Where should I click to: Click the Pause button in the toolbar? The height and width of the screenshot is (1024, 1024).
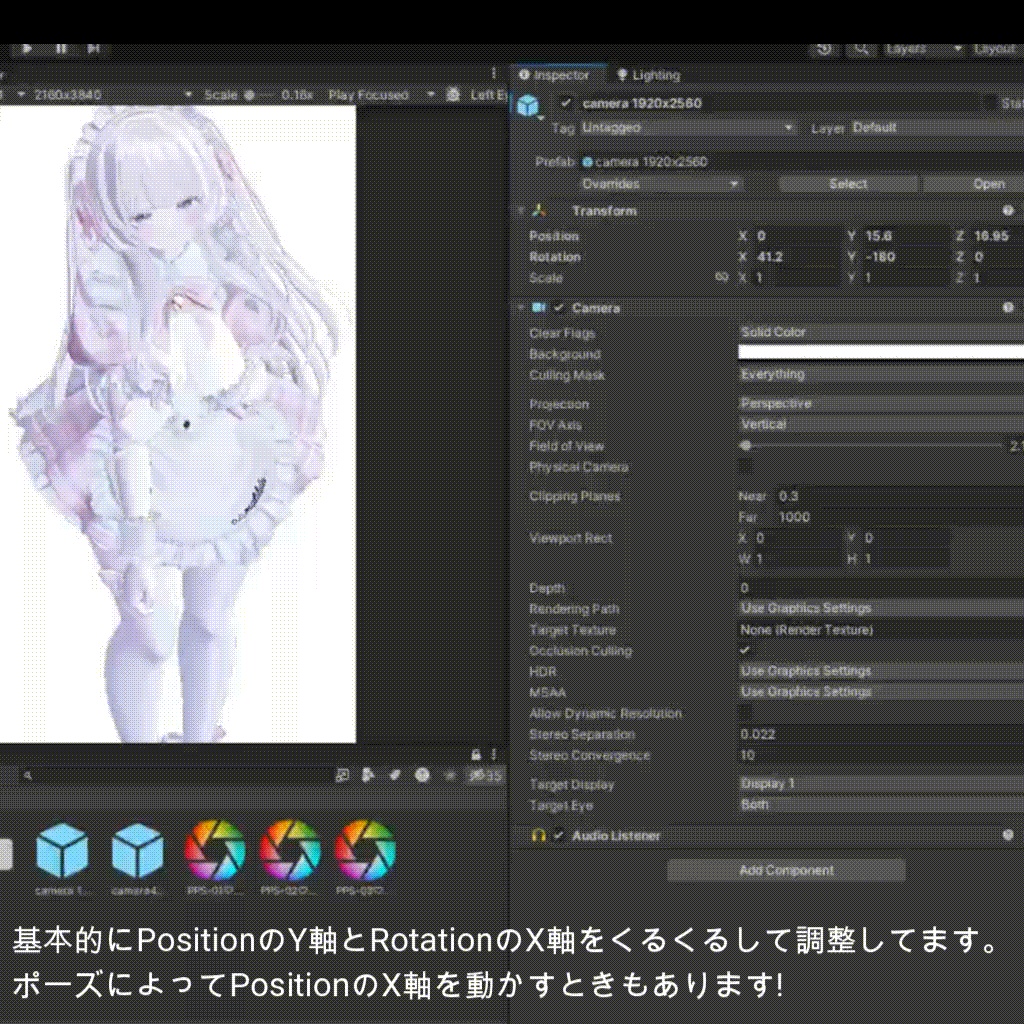61,48
